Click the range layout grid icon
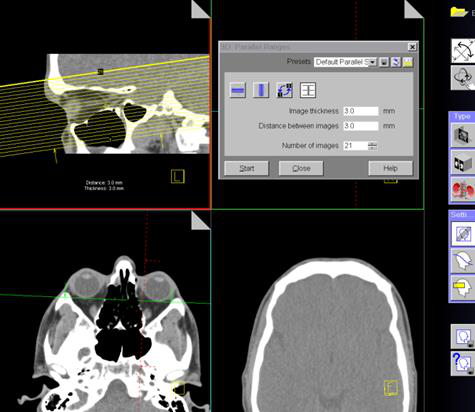 (308, 90)
